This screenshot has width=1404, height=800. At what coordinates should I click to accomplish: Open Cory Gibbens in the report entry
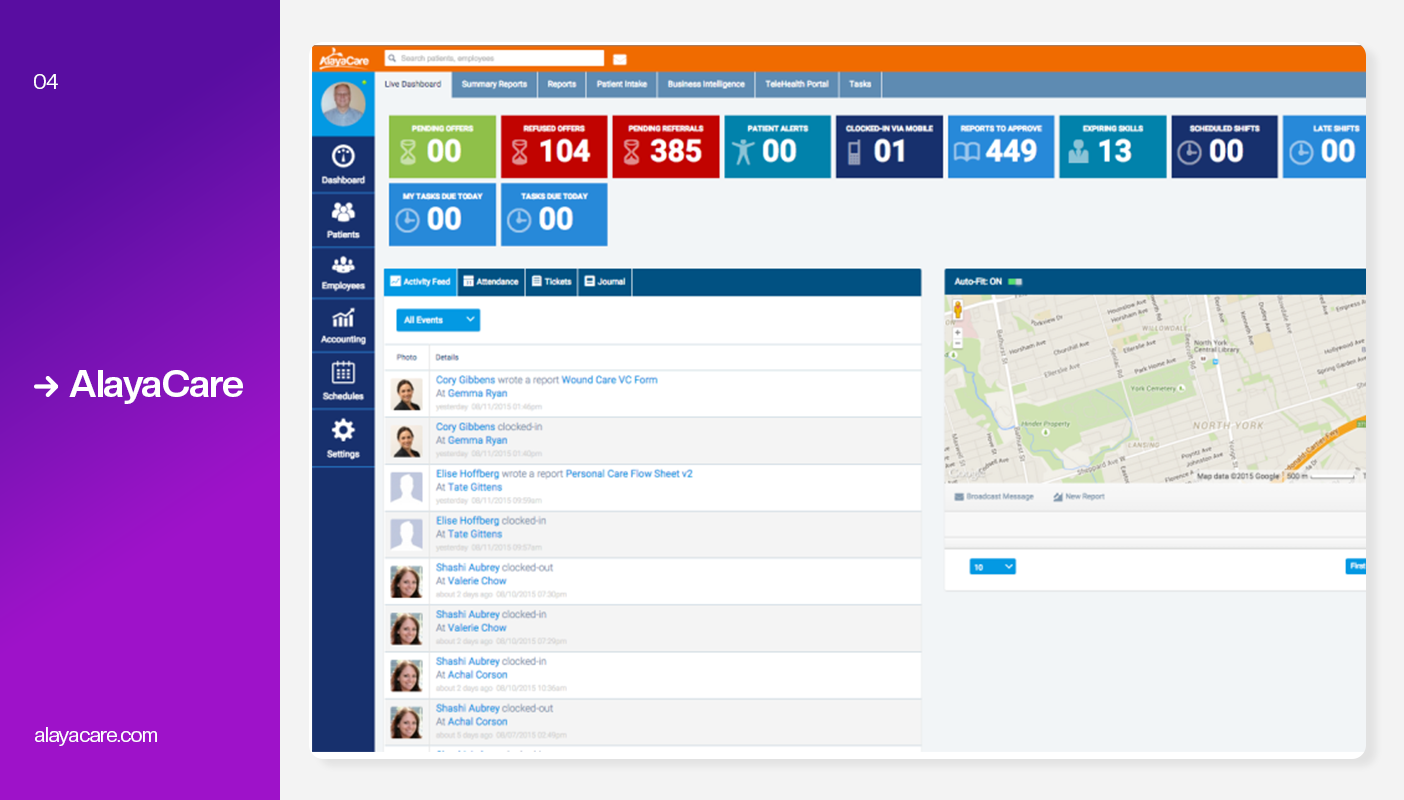coord(465,380)
